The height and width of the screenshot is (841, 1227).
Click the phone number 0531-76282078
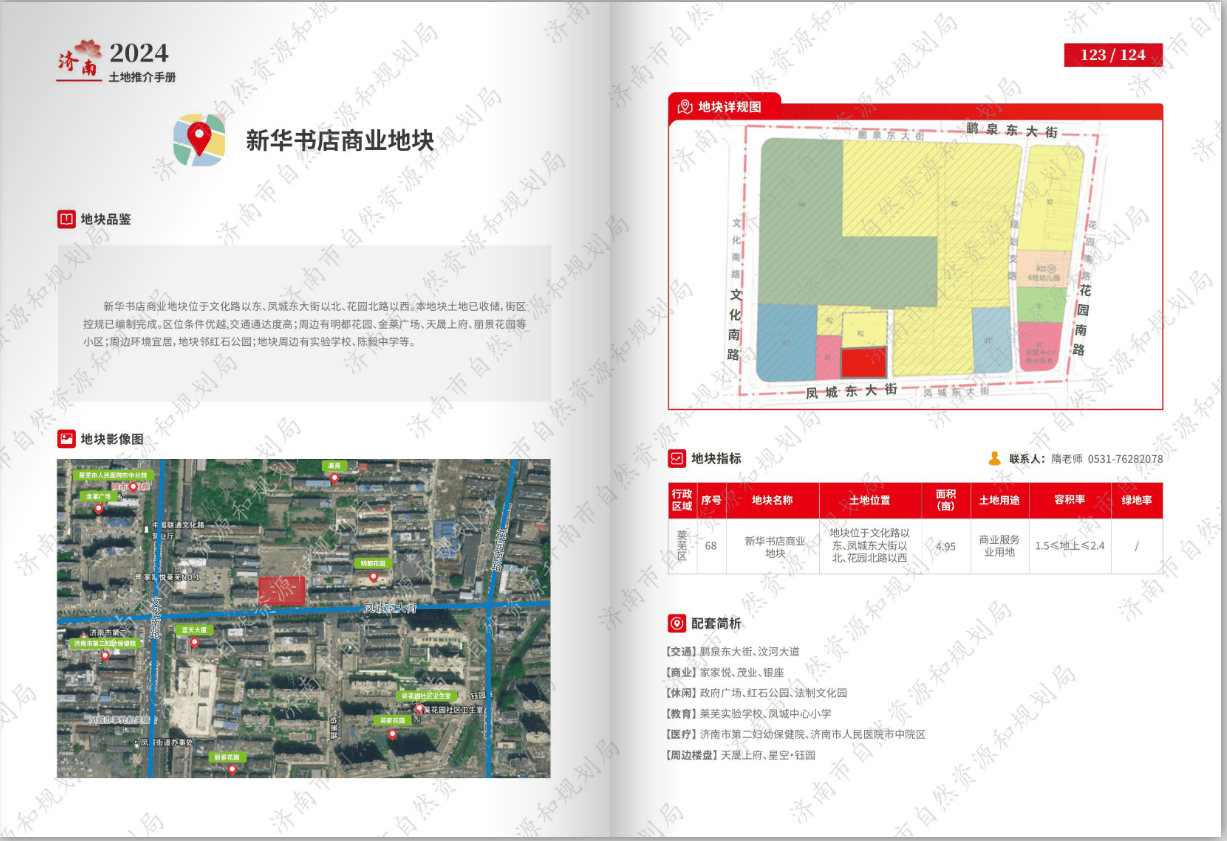pyautogui.click(x=1125, y=459)
